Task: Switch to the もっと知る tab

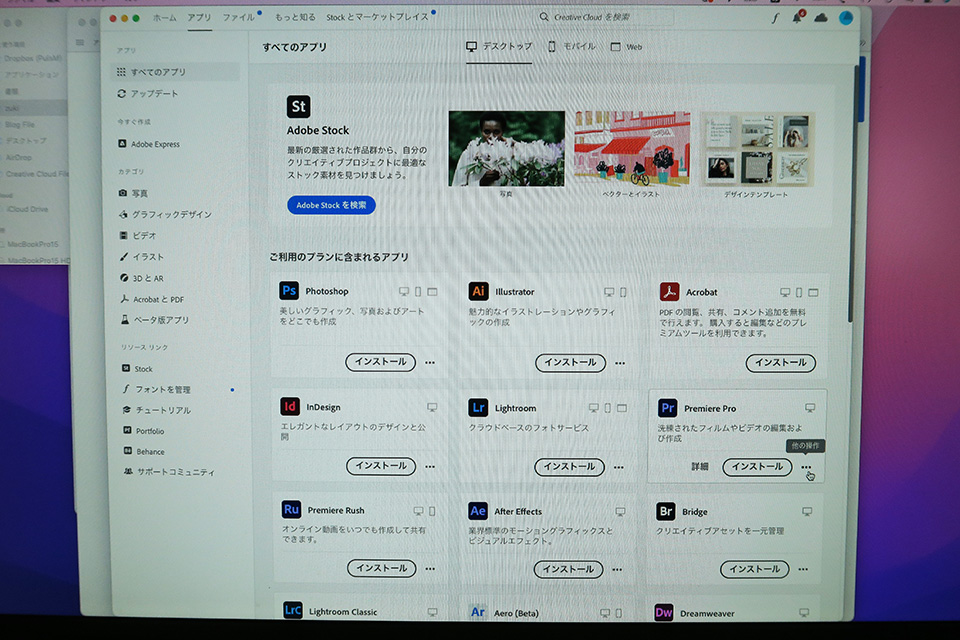Action: [295, 17]
